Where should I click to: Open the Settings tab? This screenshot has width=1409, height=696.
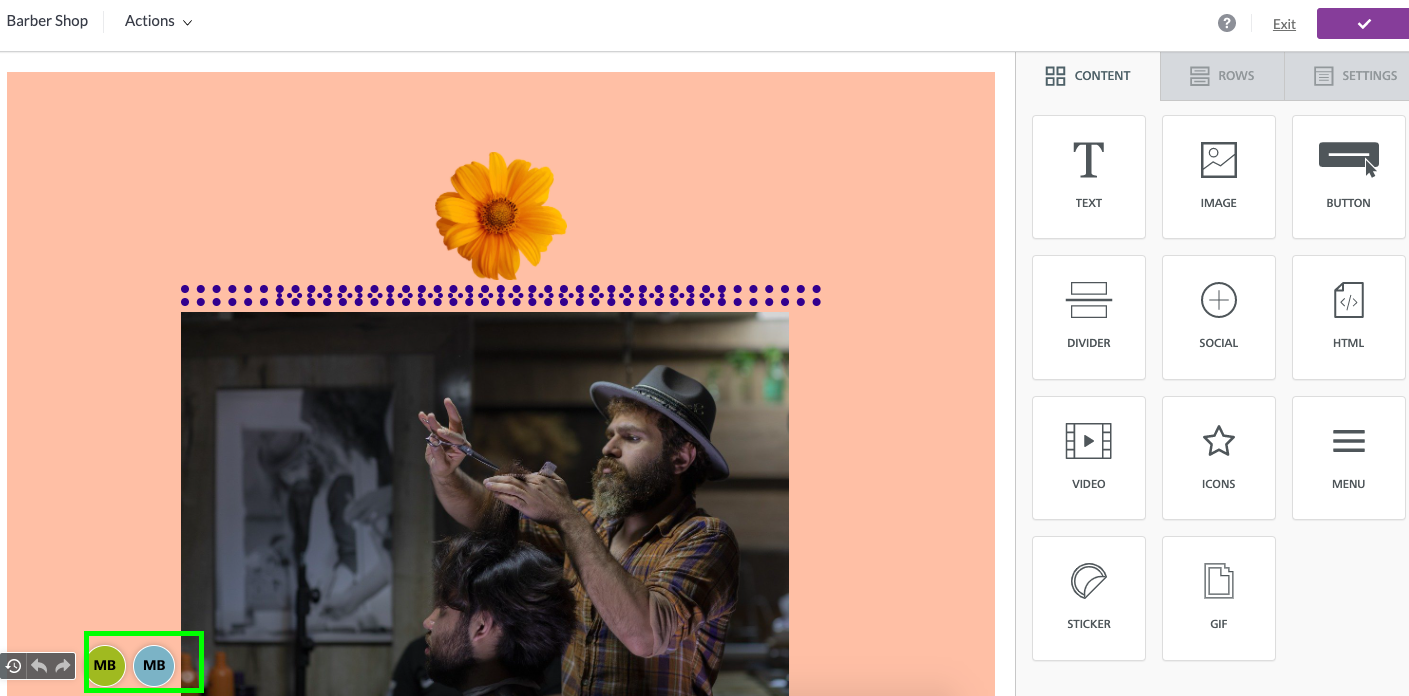[x=1346, y=76]
